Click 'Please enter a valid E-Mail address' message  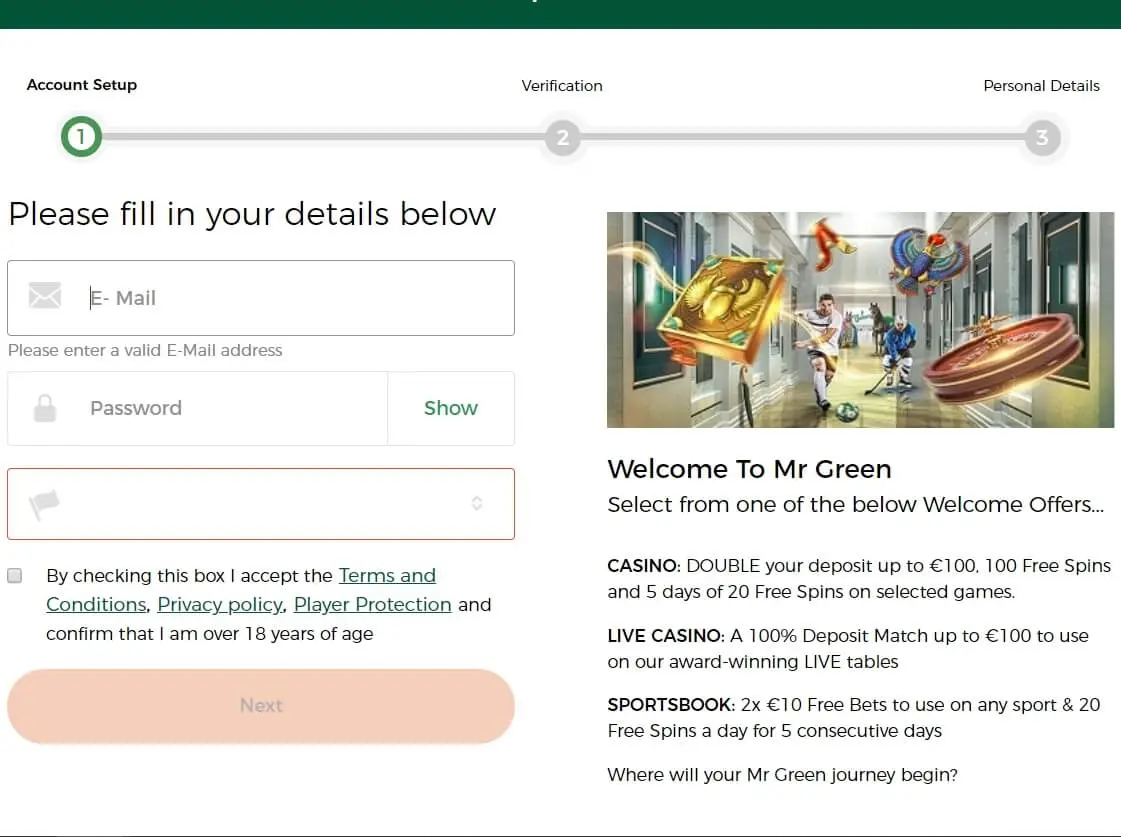click(145, 350)
